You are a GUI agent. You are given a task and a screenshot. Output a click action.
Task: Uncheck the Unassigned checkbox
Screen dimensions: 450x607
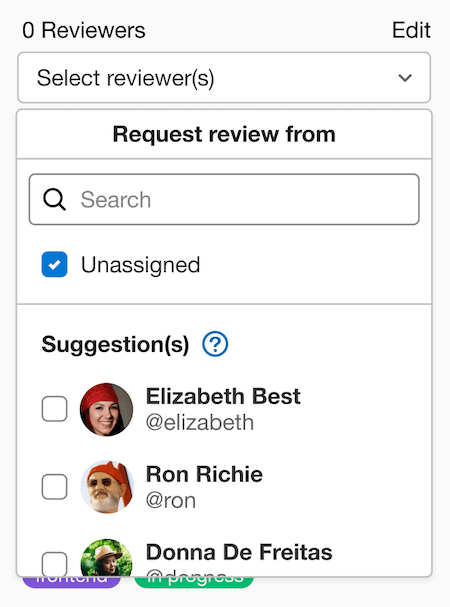54,264
